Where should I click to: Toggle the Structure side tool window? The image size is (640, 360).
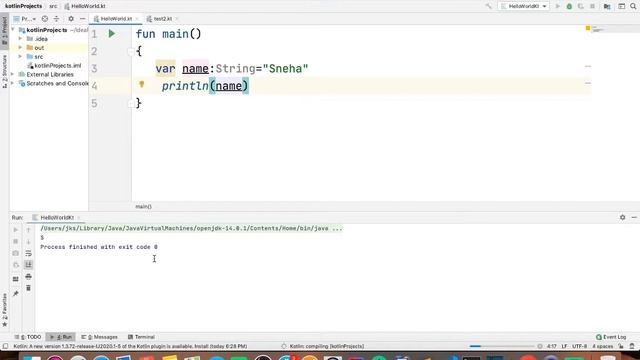click(x=4, y=71)
